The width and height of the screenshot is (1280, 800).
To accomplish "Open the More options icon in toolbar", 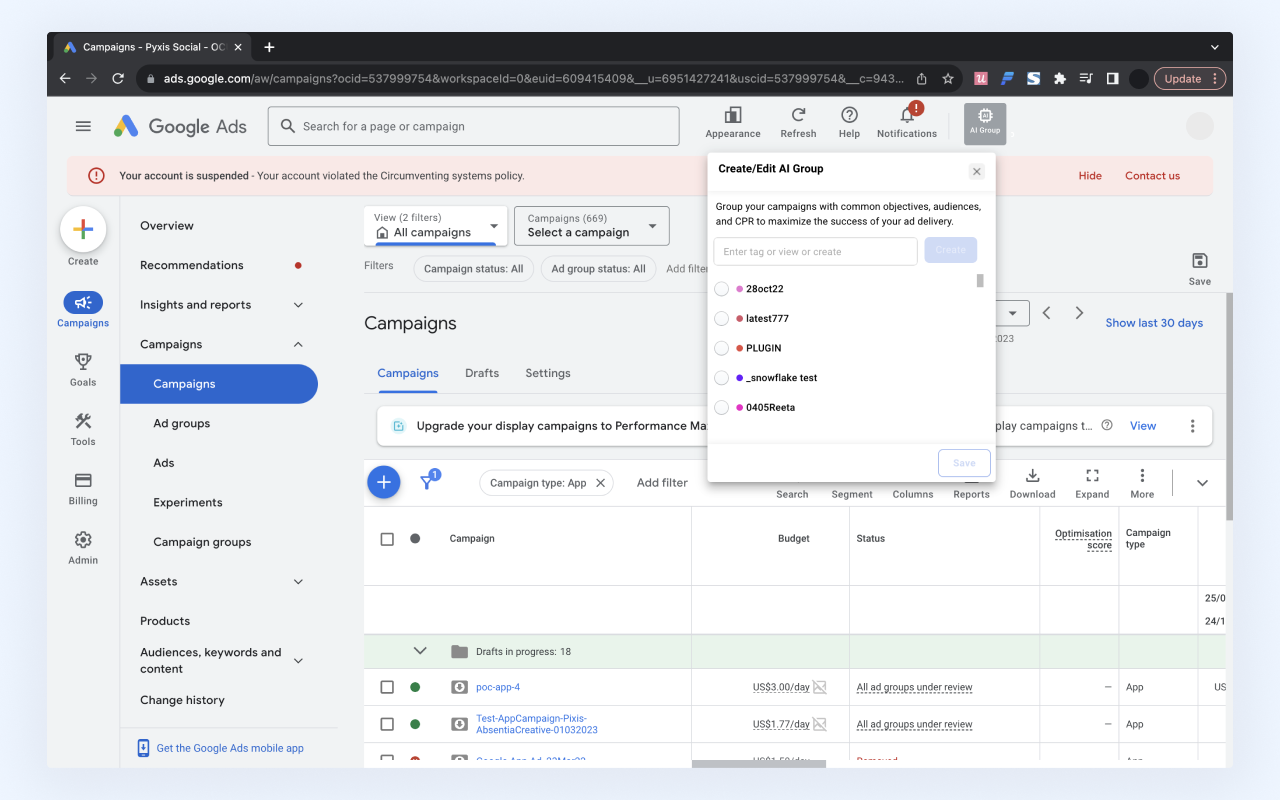I will [1142, 476].
